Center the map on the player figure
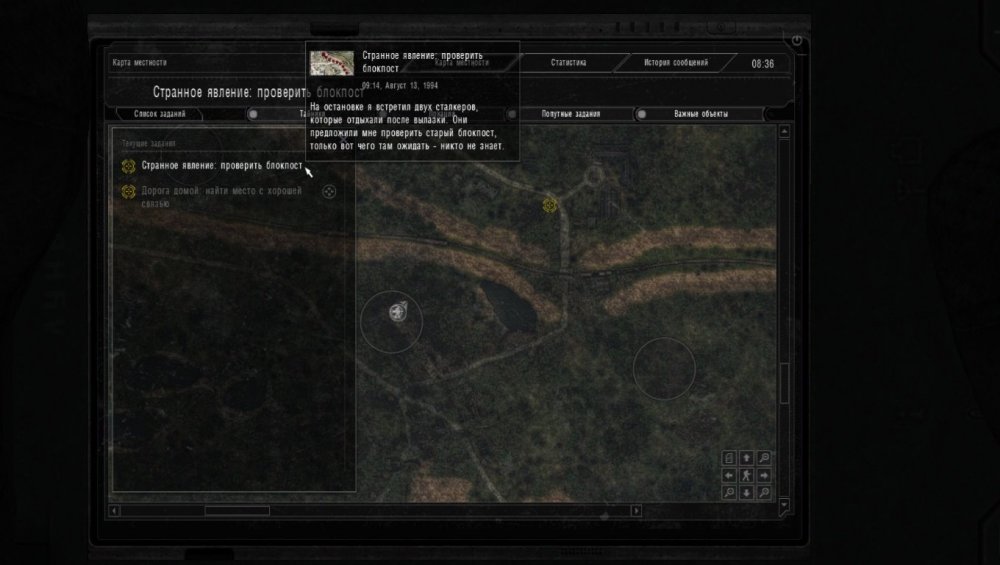The height and width of the screenshot is (565, 1000). click(x=747, y=476)
